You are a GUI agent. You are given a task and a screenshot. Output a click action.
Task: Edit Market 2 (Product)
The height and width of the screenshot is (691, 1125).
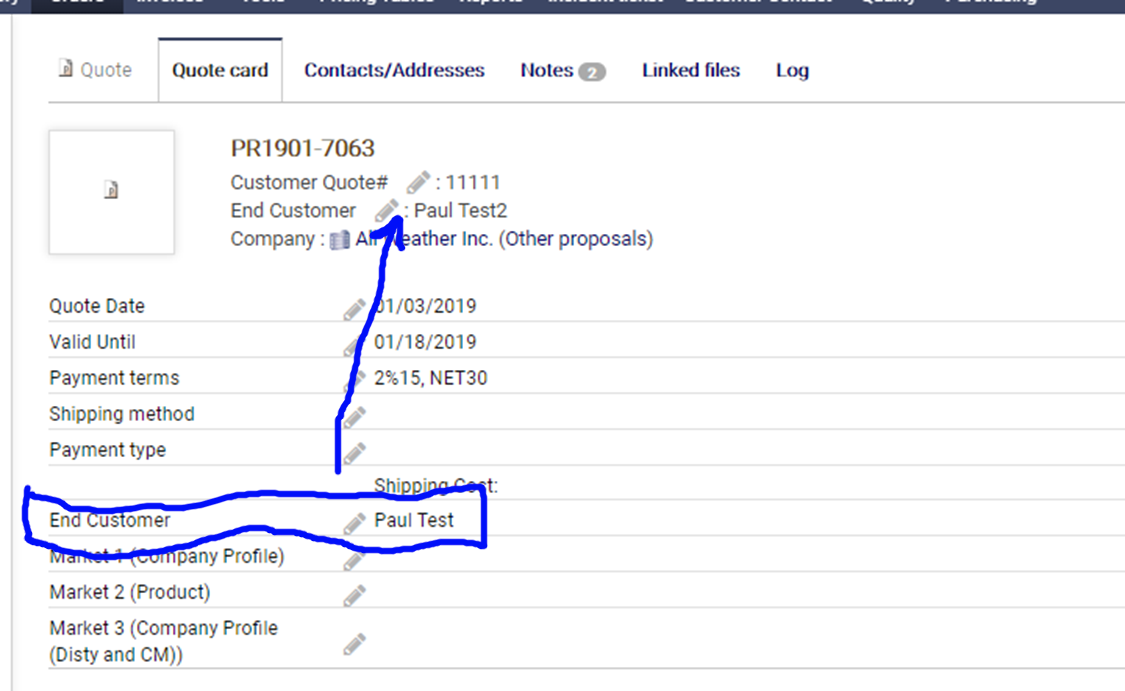[354, 597]
